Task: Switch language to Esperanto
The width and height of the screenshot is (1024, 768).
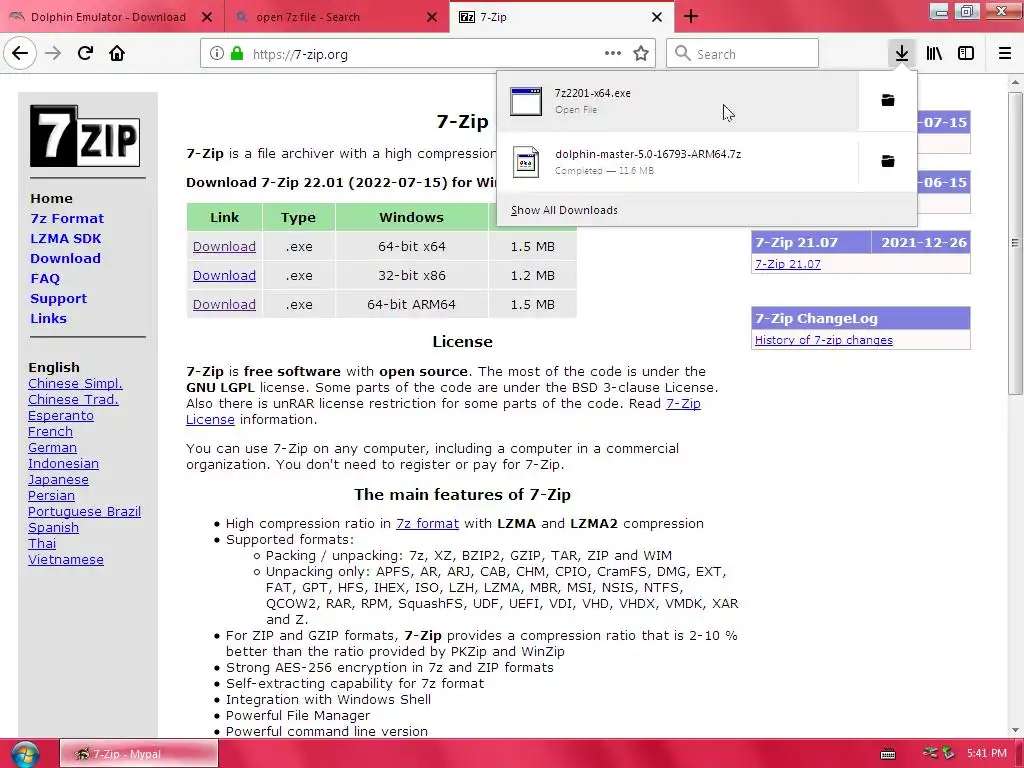Action: coord(61,415)
